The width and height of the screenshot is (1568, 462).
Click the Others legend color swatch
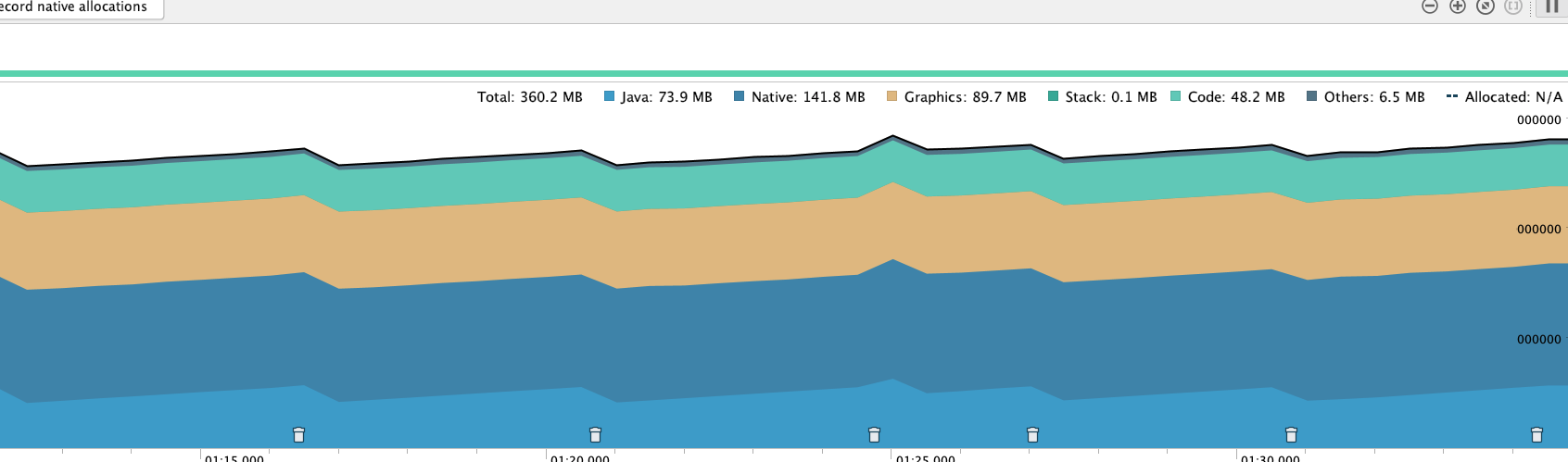(1311, 96)
